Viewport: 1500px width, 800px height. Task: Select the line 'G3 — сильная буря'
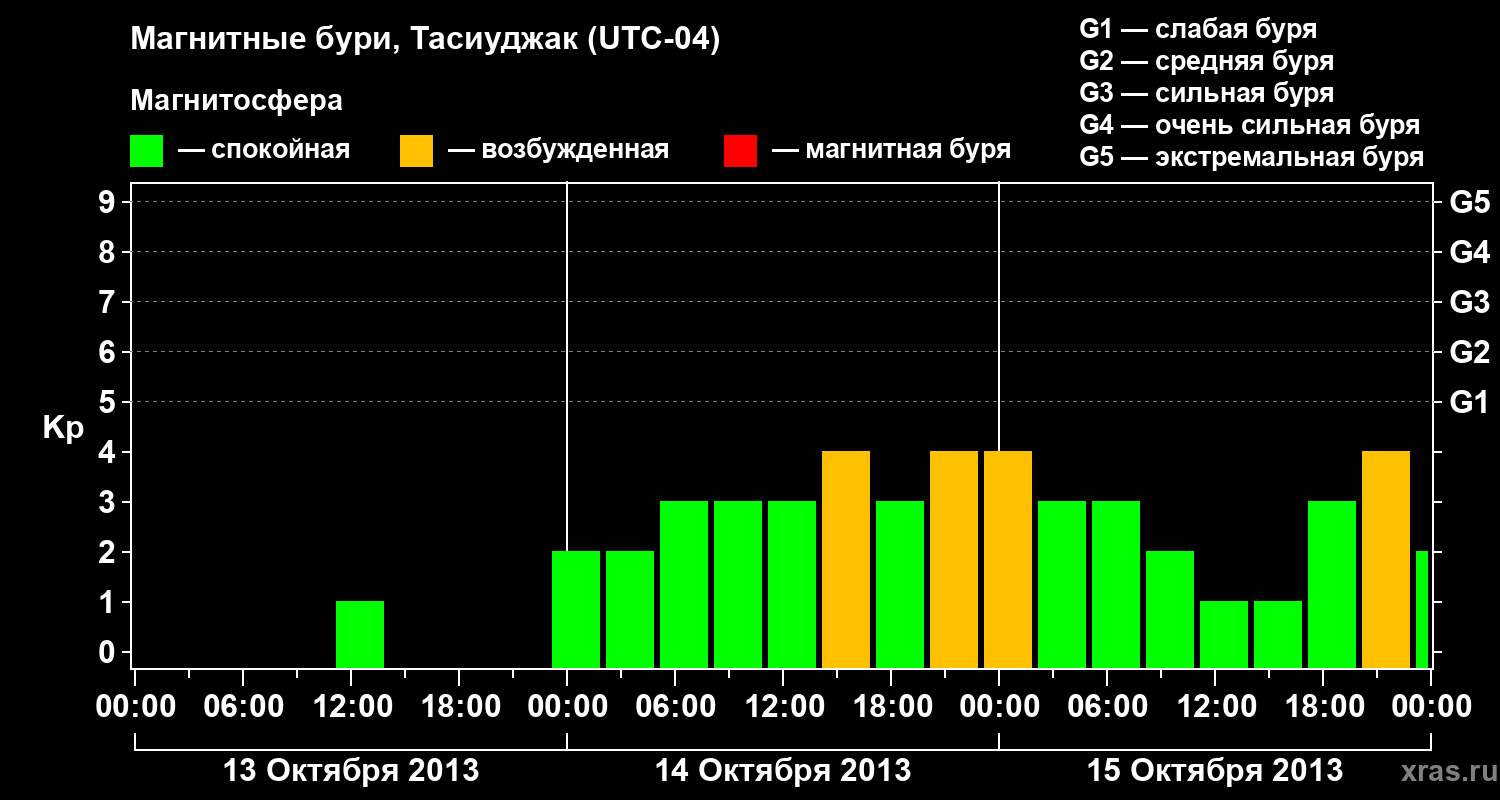pyautogui.click(x=1206, y=93)
